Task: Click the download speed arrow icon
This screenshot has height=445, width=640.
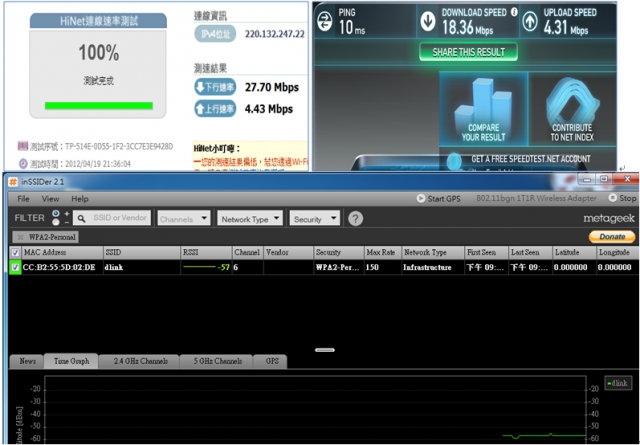Action: click(428, 22)
